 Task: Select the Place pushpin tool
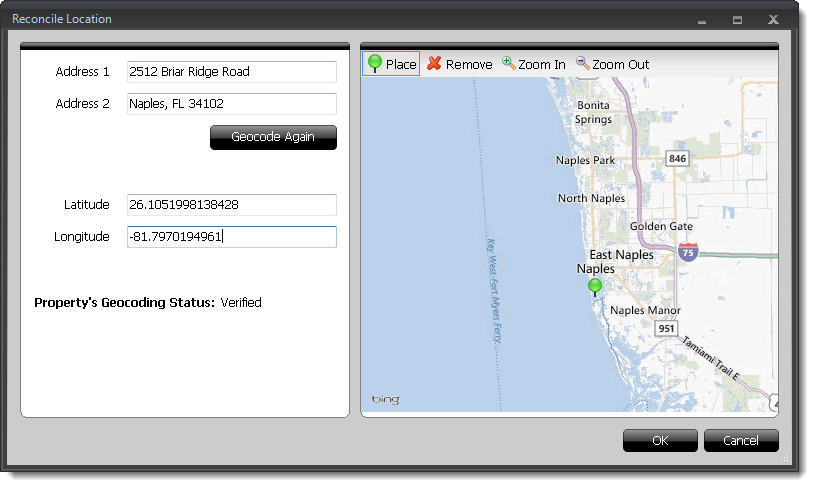click(x=391, y=64)
